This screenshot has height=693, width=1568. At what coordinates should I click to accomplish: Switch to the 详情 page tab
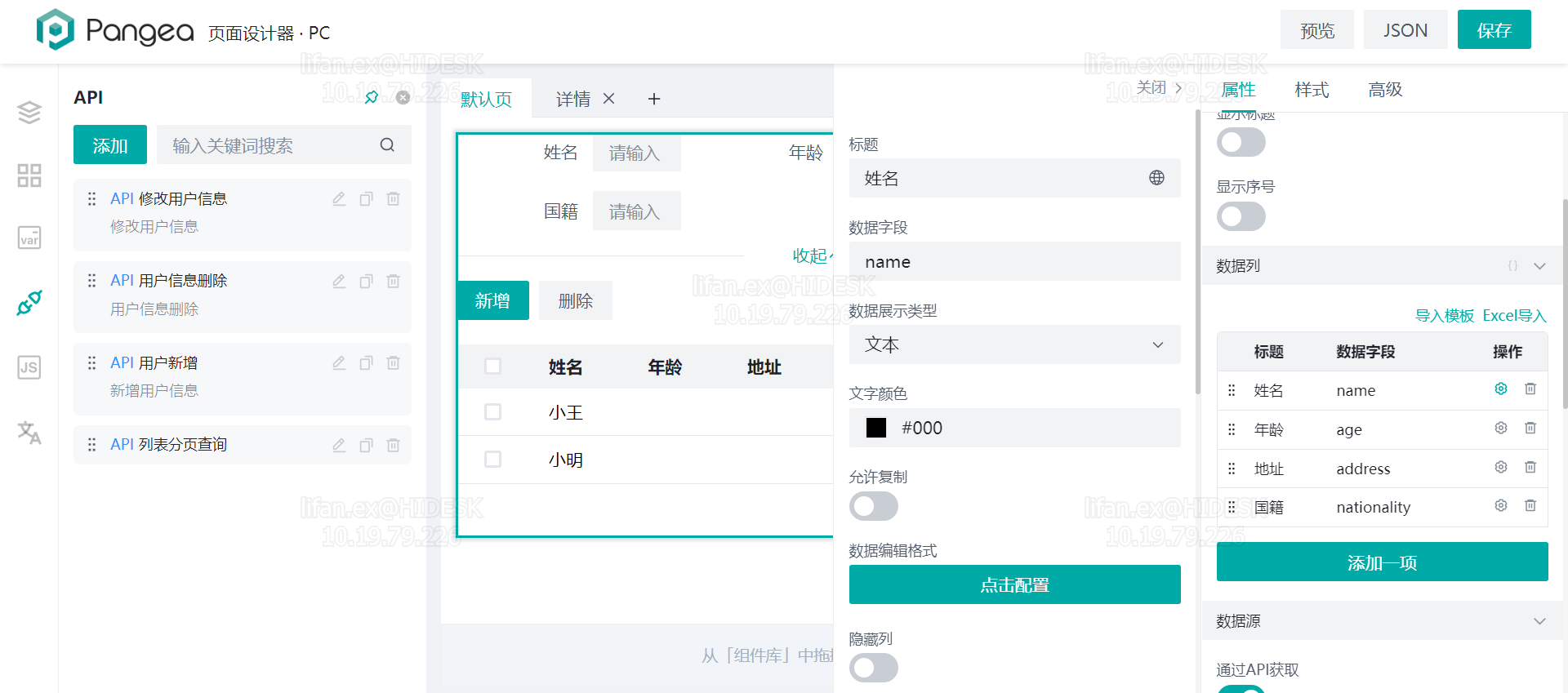(572, 99)
